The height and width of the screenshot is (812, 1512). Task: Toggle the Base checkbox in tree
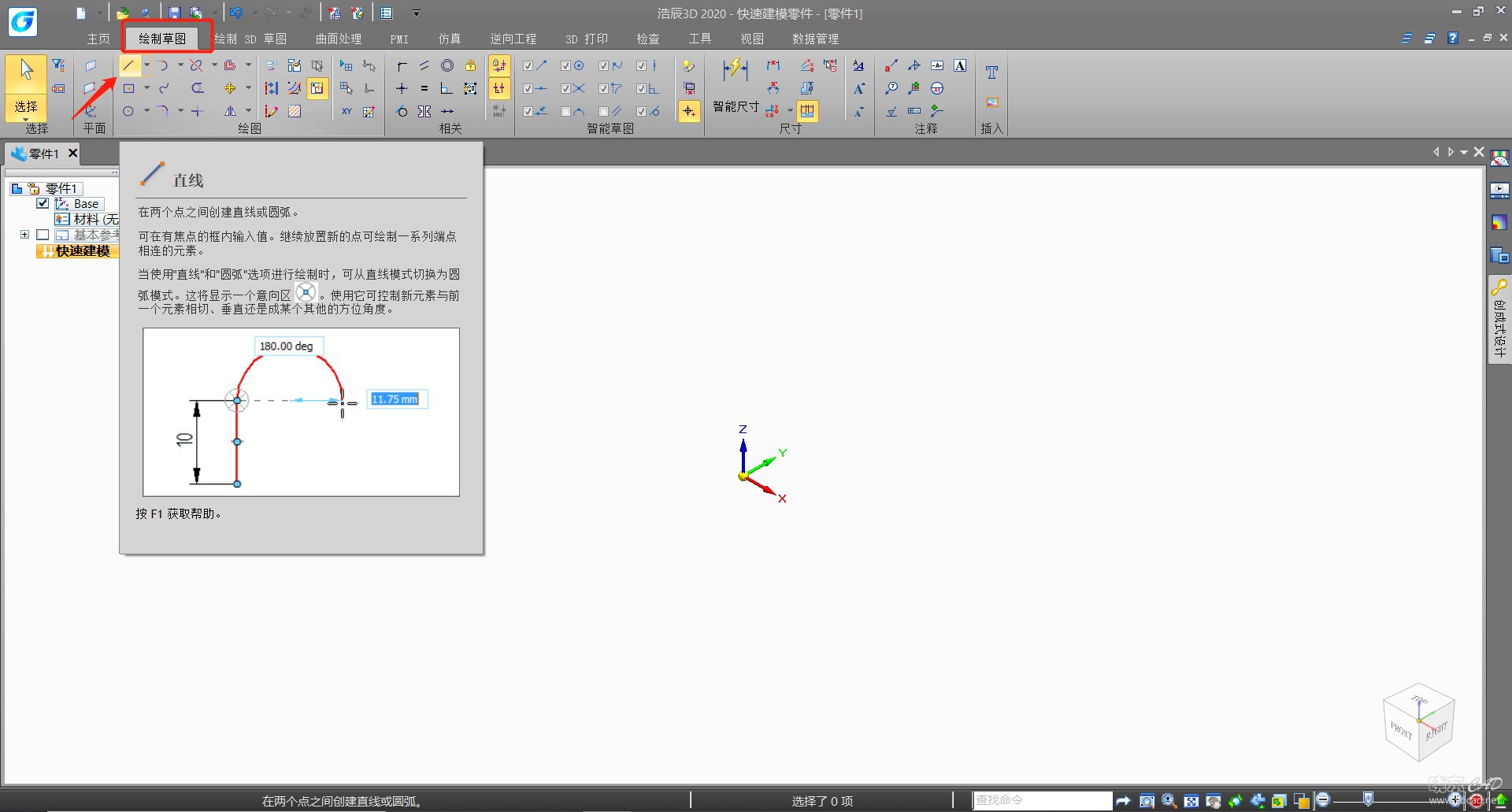pyautogui.click(x=43, y=203)
